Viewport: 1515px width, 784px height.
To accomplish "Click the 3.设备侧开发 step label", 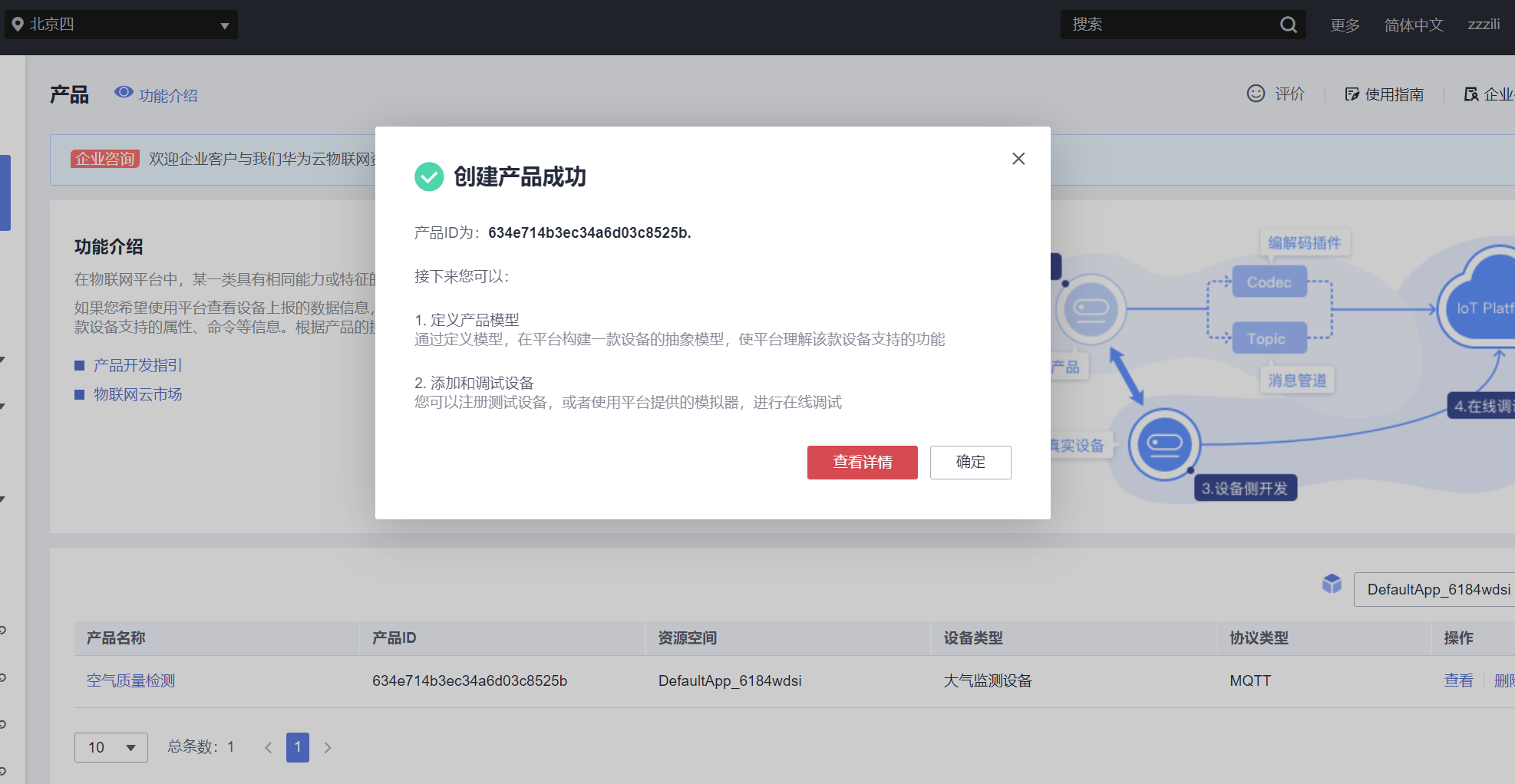I will [x=1245, y=489].
